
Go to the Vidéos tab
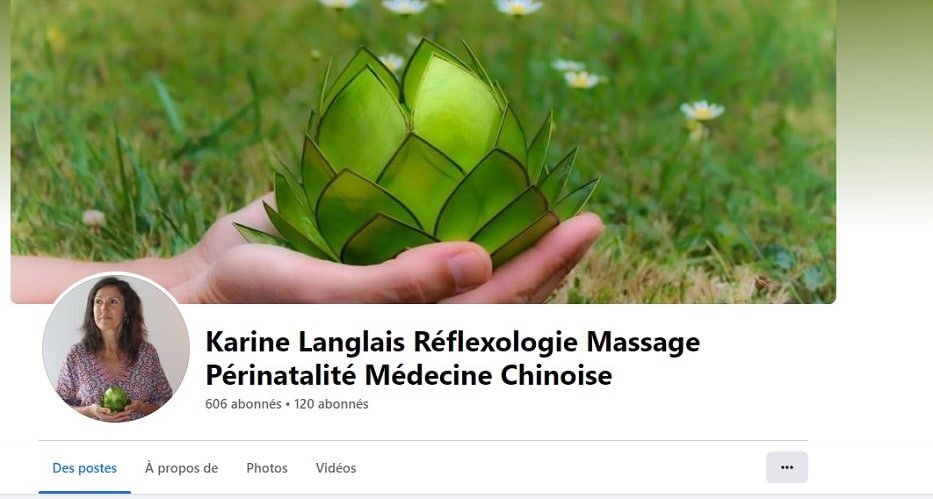coord(336,468)
